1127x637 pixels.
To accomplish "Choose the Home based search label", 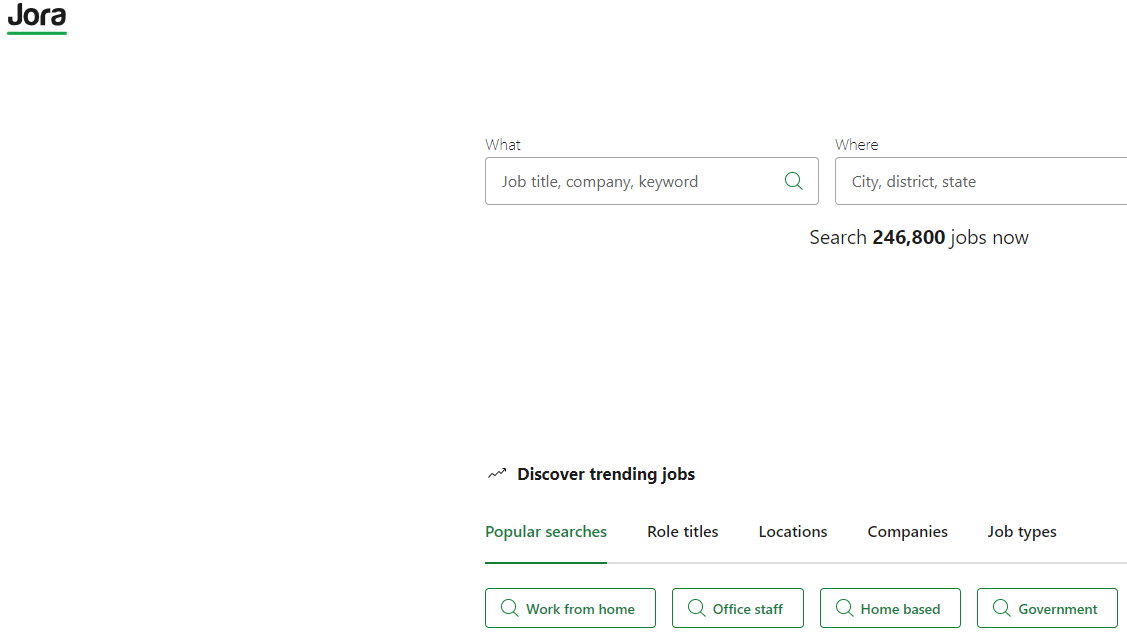I will 900,609.
